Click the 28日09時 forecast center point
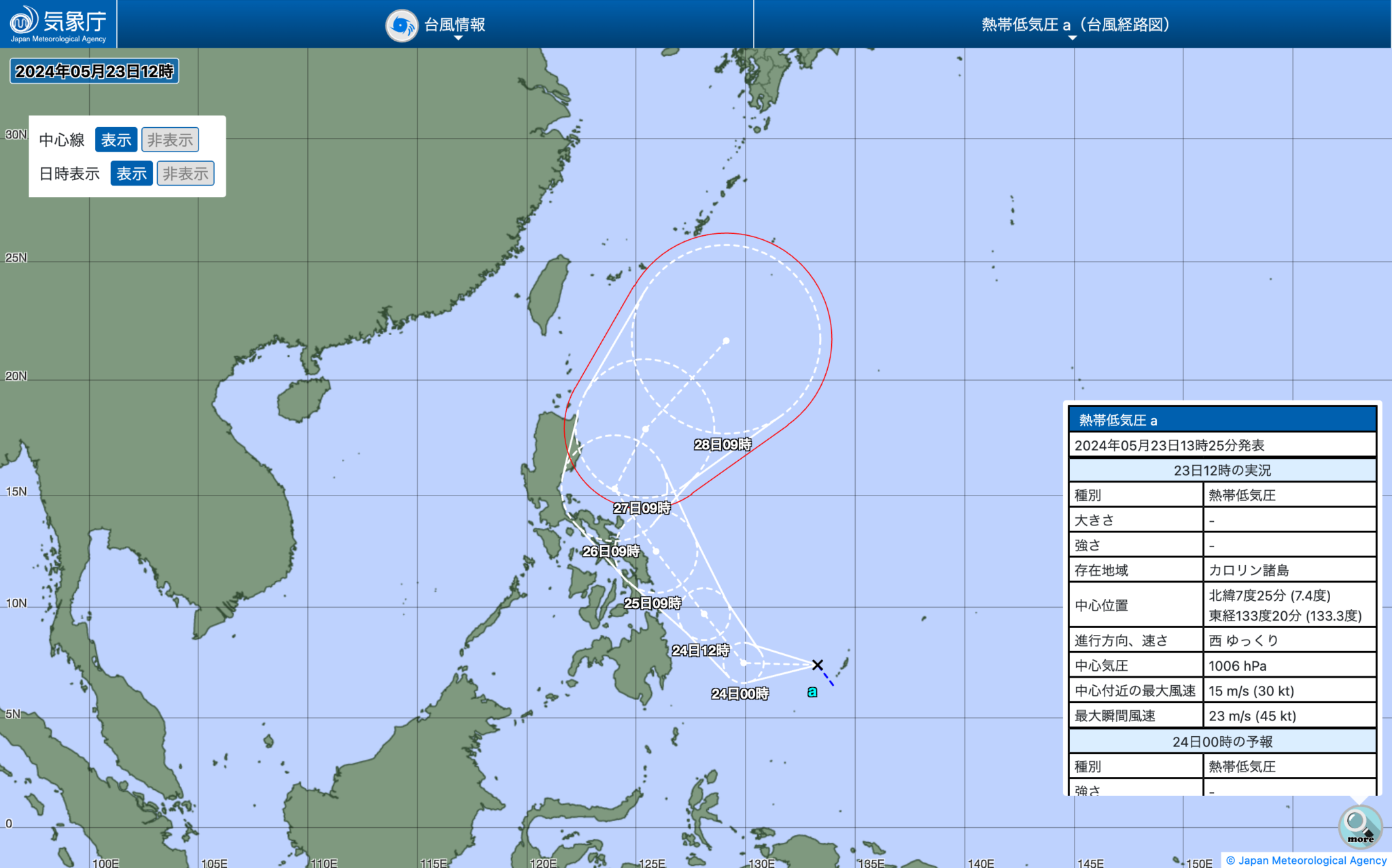Image resolution: width=1392 pixels, height=868 pixels. (726, 341)
